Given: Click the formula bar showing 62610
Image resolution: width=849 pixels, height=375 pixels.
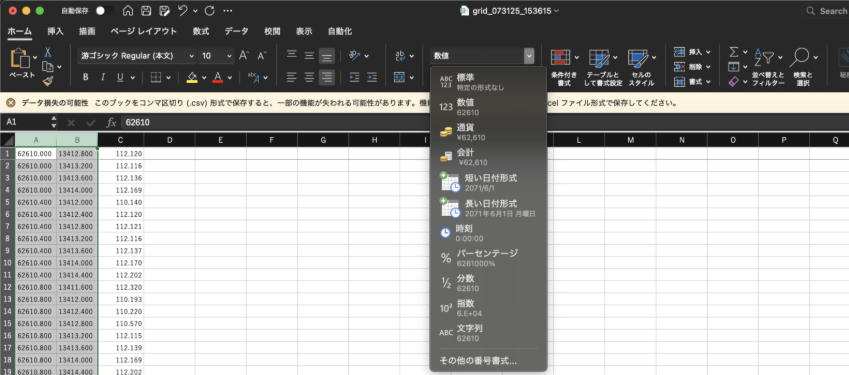Looking at the screenshot, I should coord(485,122).
